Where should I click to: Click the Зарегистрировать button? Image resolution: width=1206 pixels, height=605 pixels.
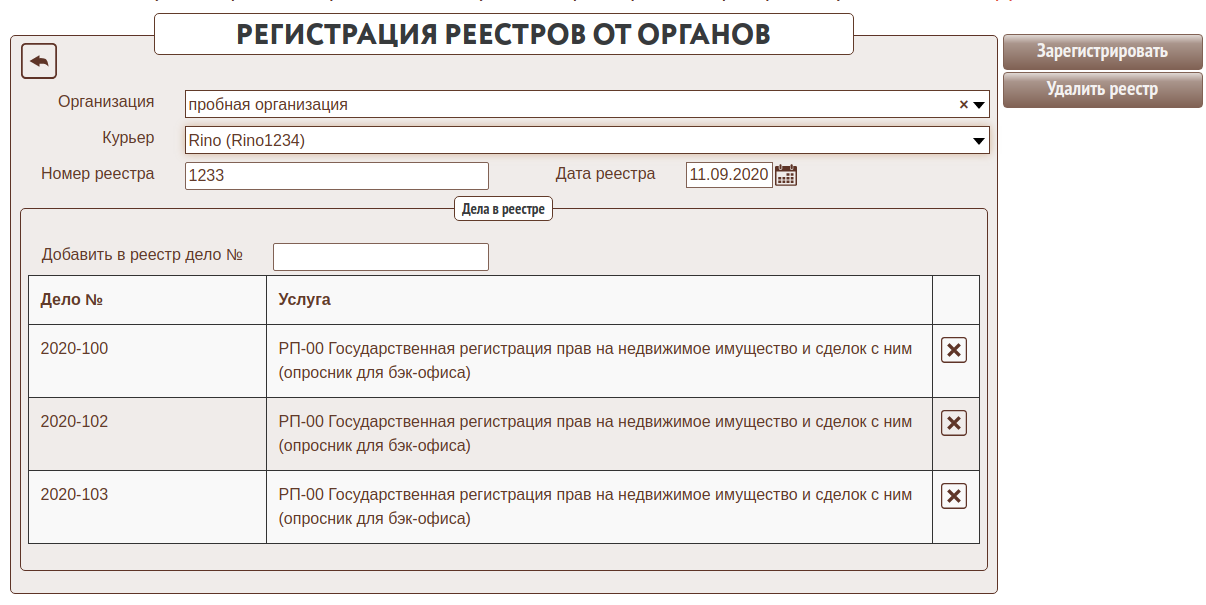(x=1102, y=52)
